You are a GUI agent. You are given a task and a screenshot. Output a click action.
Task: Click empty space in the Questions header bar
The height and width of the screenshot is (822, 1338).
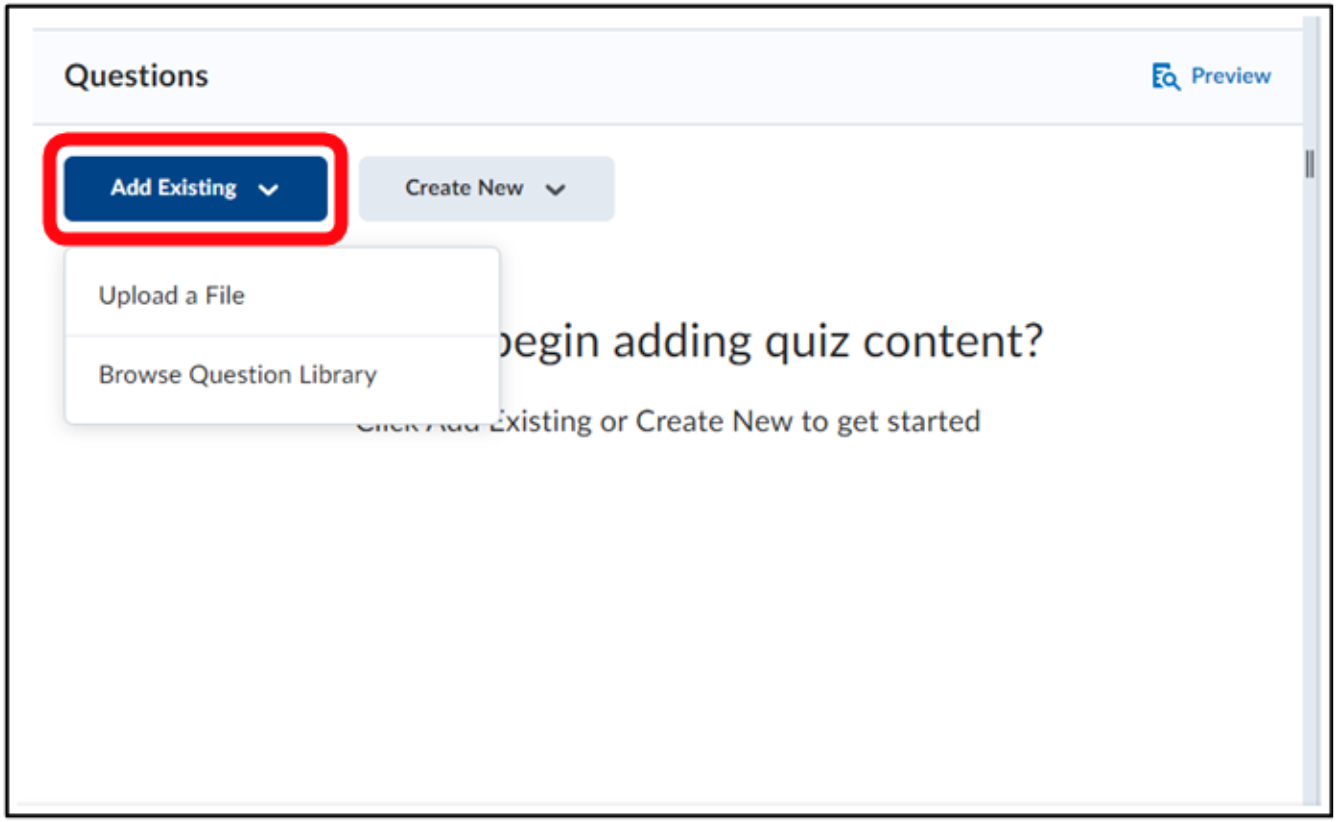[680, 76]
